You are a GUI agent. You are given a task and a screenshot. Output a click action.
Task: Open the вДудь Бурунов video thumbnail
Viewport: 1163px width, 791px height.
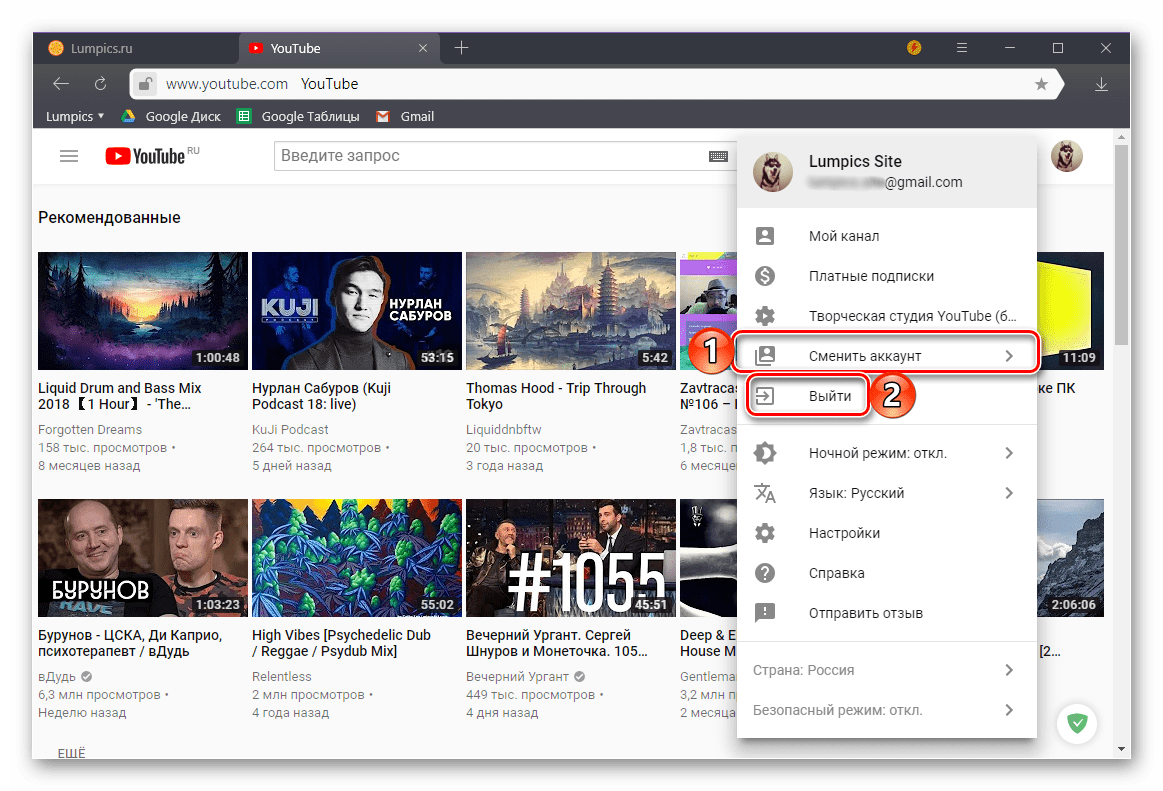[142, 558]
